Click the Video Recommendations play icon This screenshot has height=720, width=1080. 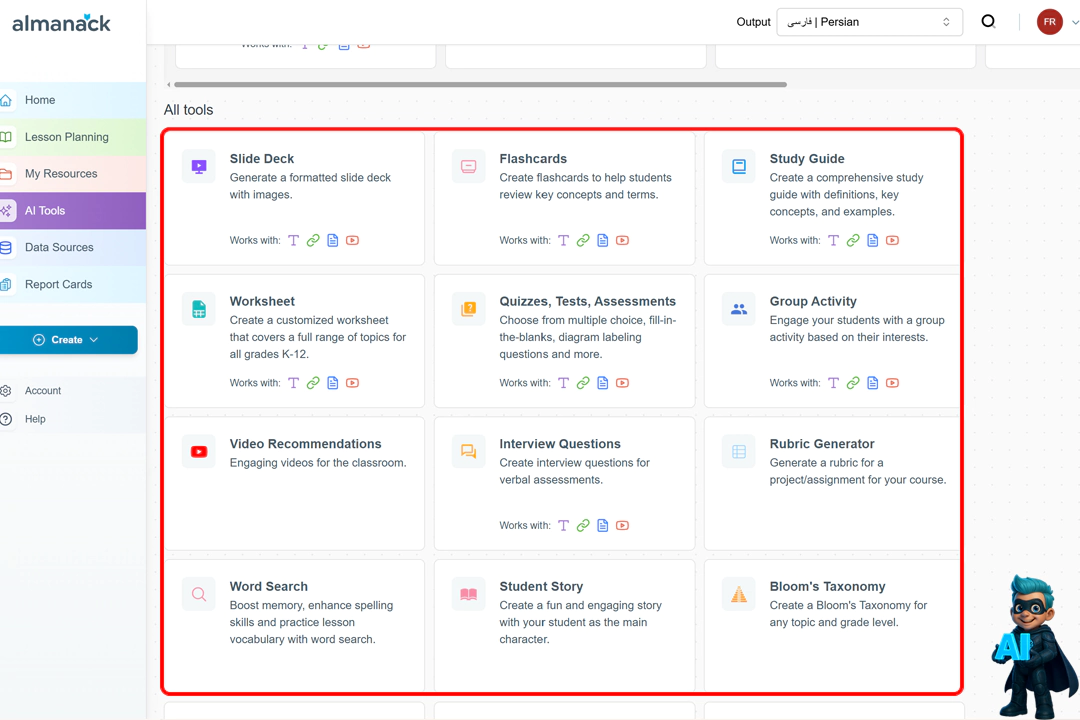pos(199,452)
